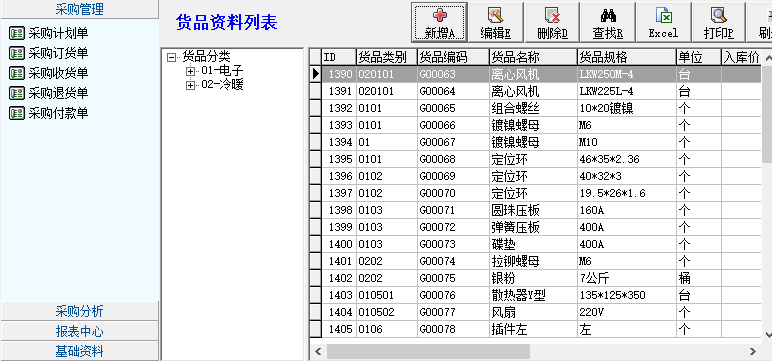The height and width of the screenshot is (361, 772).
Task: Open 采购付款单 in sidebar
Action: (x=49, y=113)
